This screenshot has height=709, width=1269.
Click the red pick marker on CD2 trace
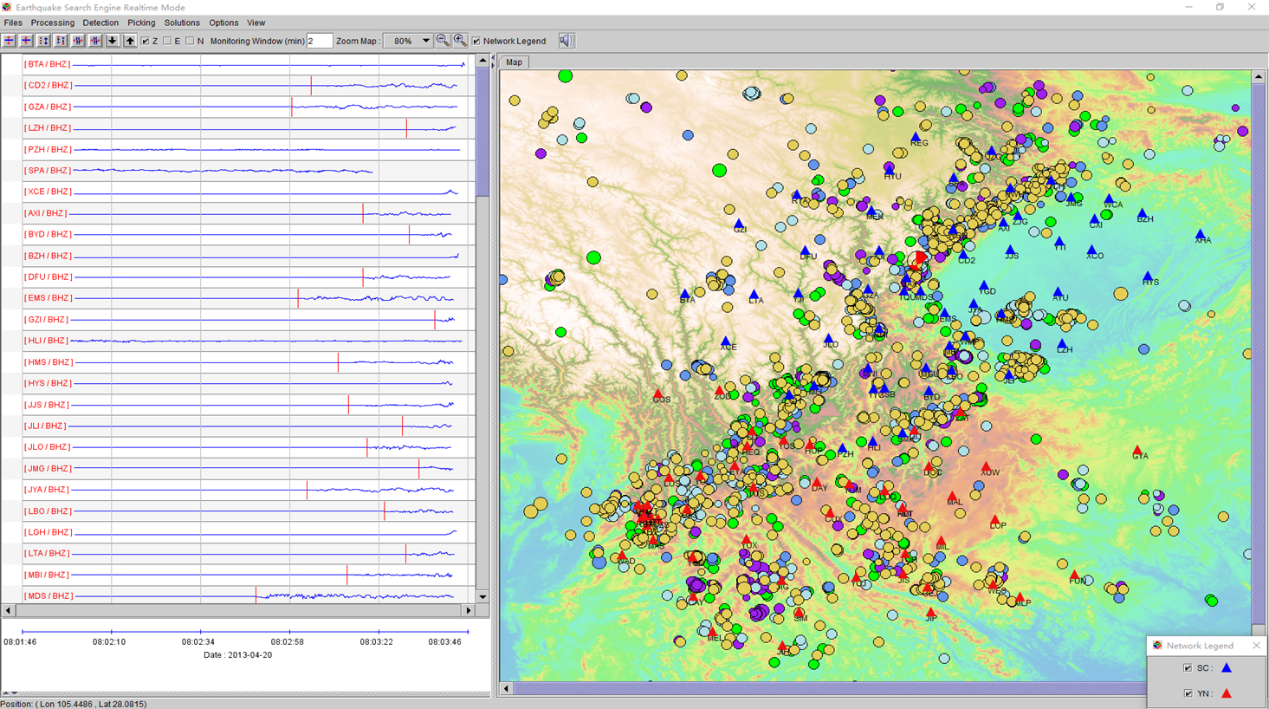pos(311,85)
